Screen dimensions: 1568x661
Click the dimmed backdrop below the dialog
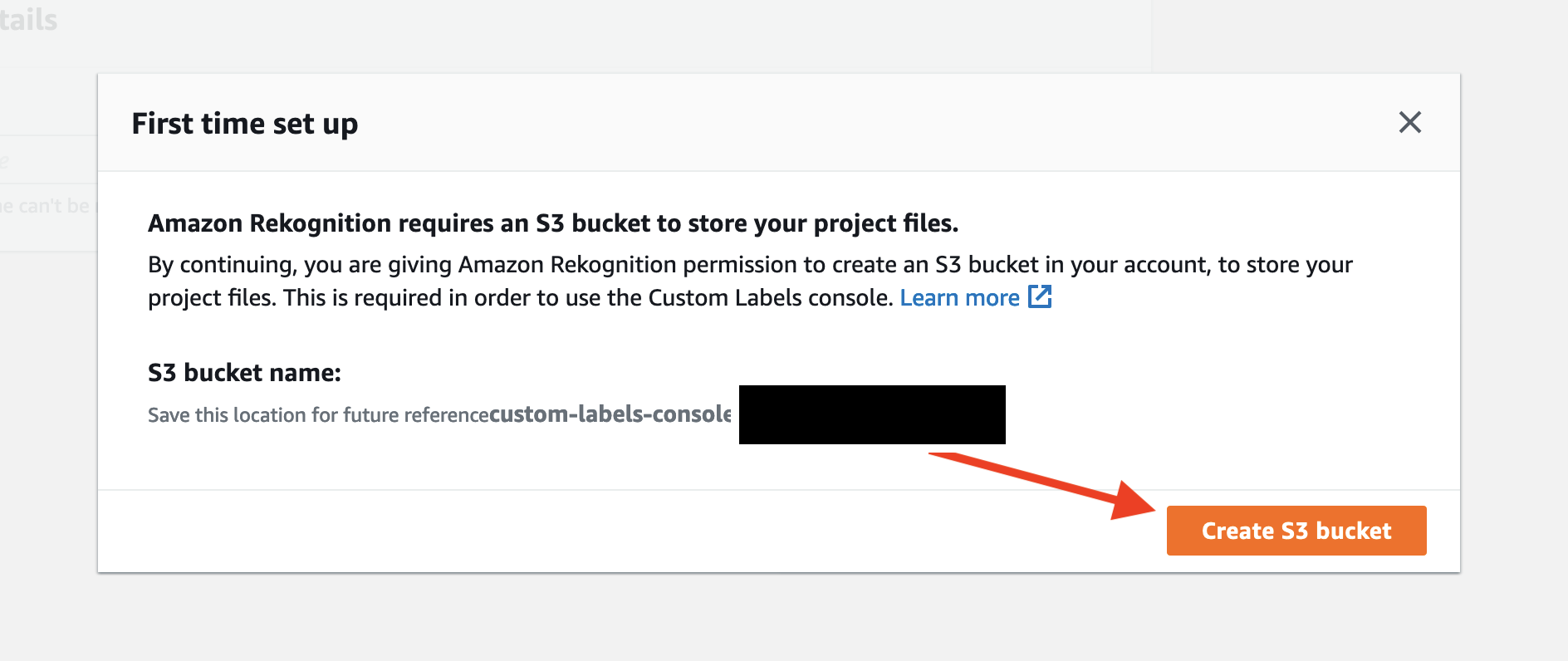(x=781, y=618)
